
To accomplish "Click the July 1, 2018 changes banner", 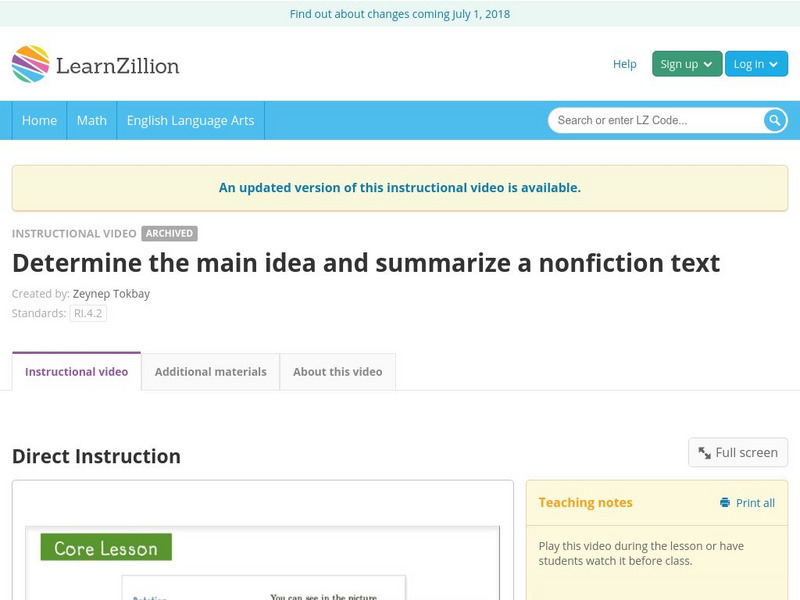I will coord(400,14).
